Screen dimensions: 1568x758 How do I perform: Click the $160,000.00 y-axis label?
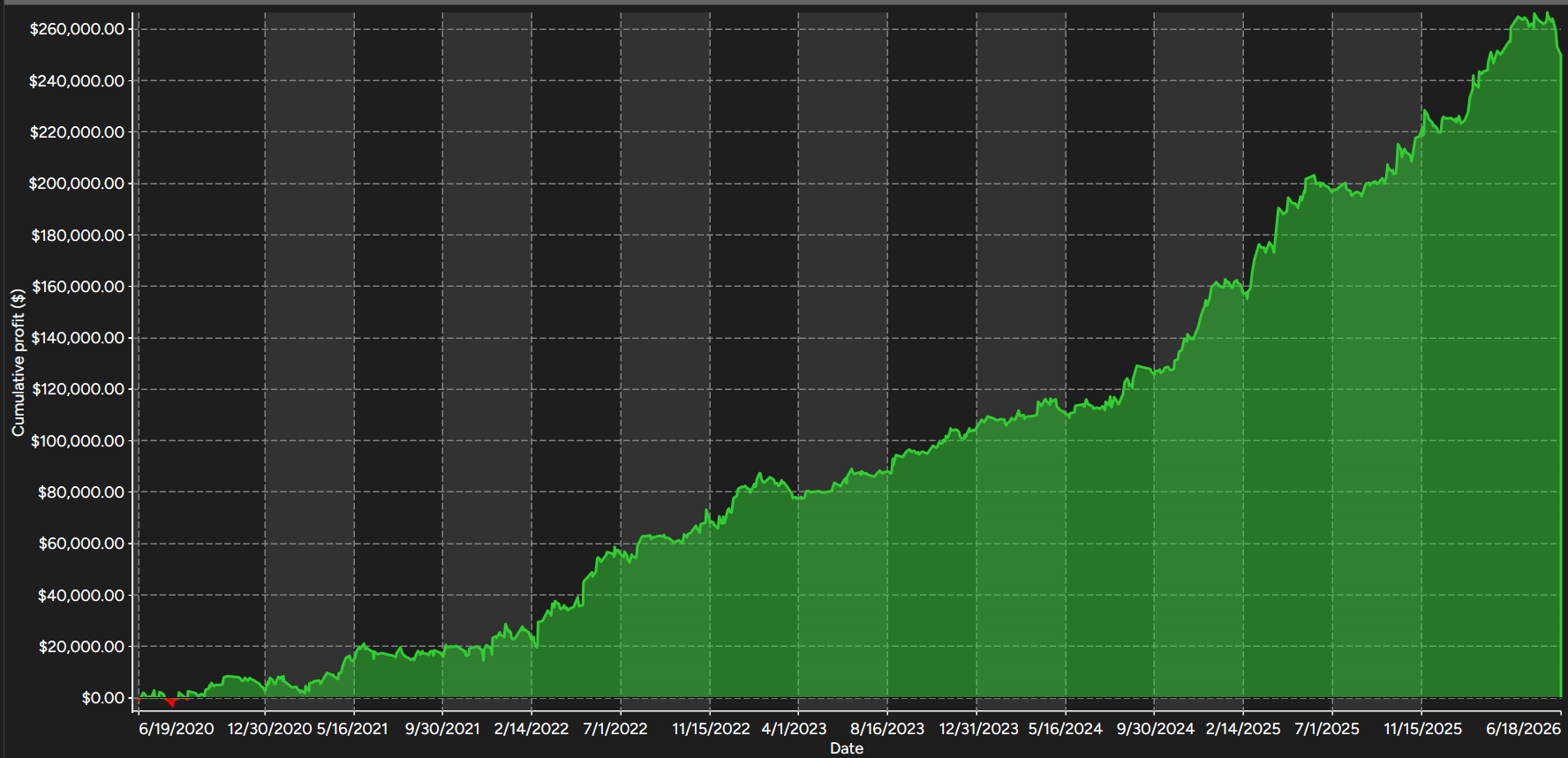tap(78, 287)
